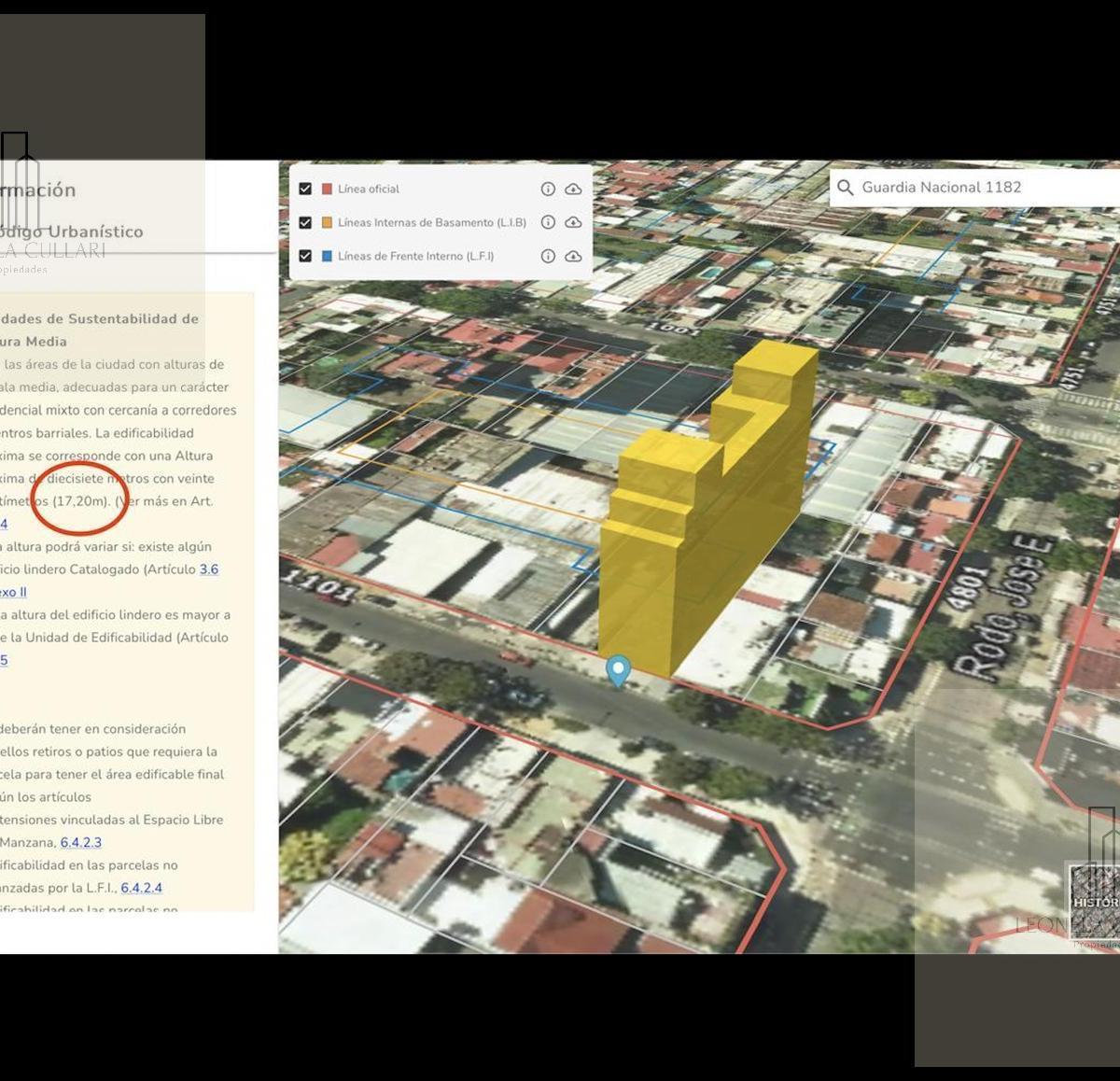Download the Líneas de Frente Interno layer
This screenshot has width=1120, height=1081.
tap(573, 256)
